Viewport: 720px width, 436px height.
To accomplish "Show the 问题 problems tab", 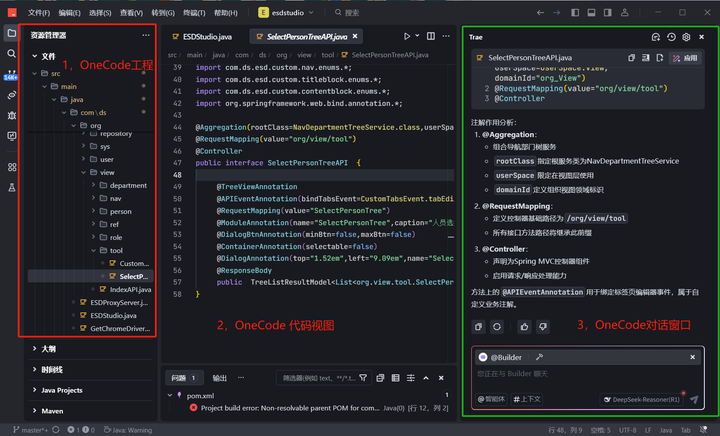I will click(184, 378).
